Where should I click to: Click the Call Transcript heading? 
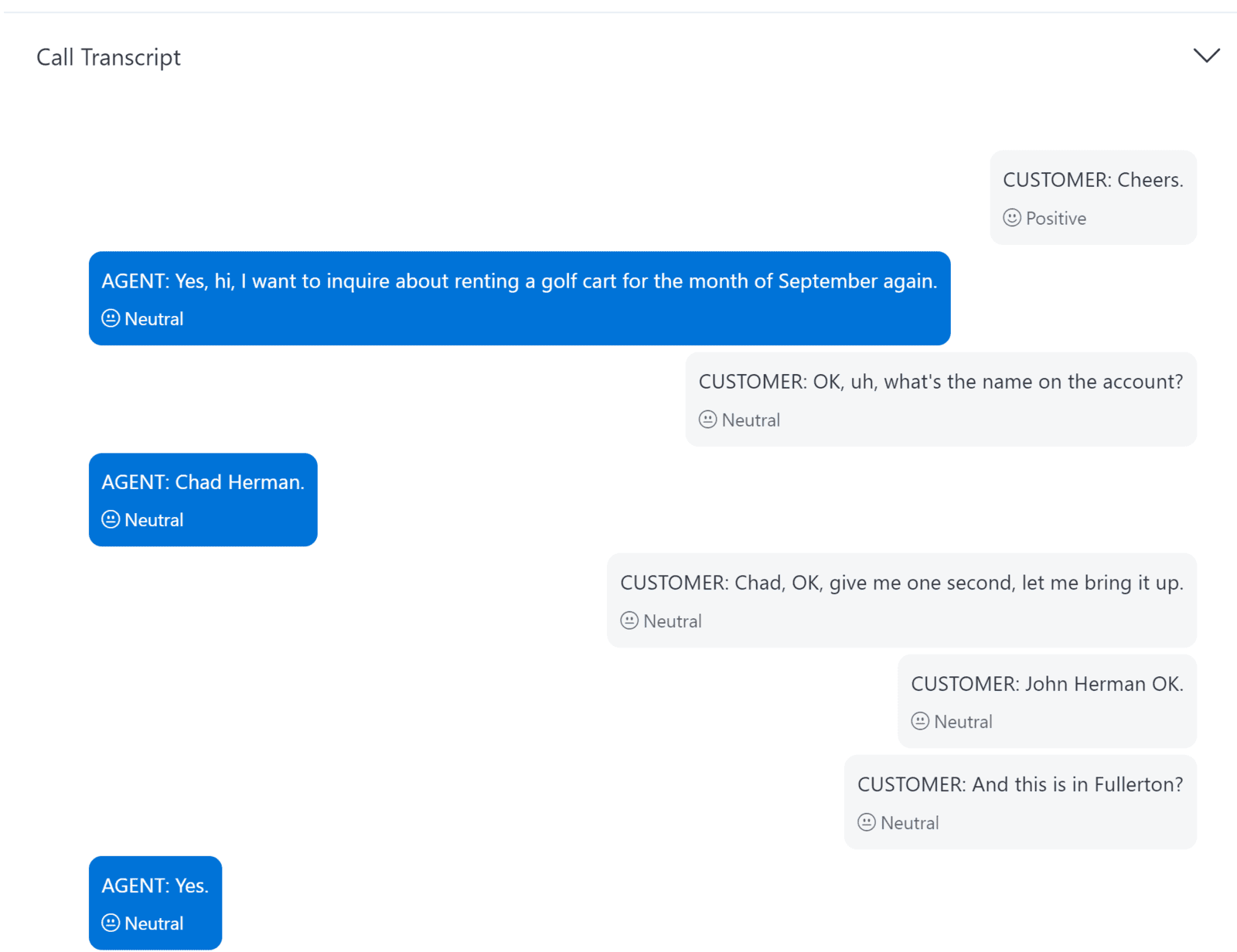tap(108, 57)
